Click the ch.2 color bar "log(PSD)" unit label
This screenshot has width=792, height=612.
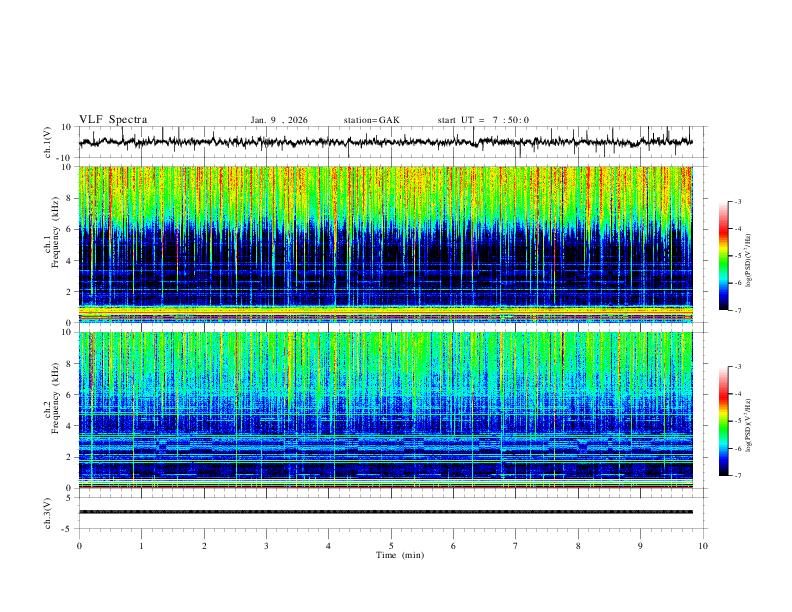748,425
